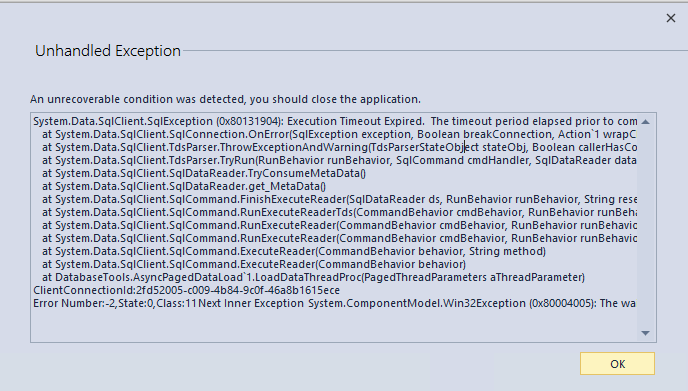Select the SqlDataReader.TryConsumeMetaData line
This screenshot has height=391, width=688.
[x=204, y=173]
